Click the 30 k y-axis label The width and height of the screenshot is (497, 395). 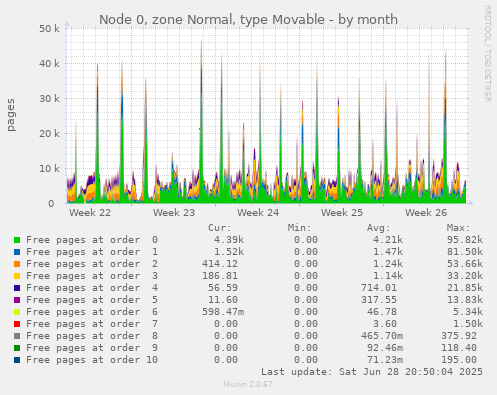click(49, 99)
